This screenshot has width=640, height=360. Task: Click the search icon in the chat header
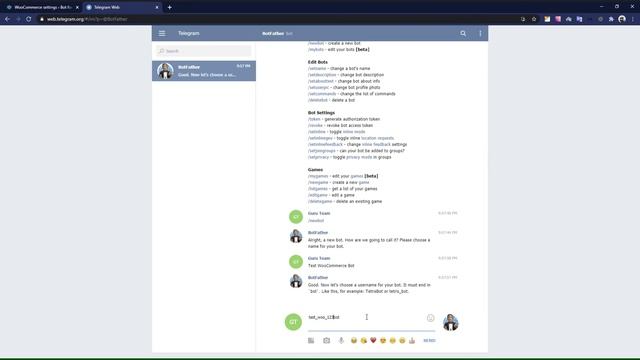pos(463,33)
